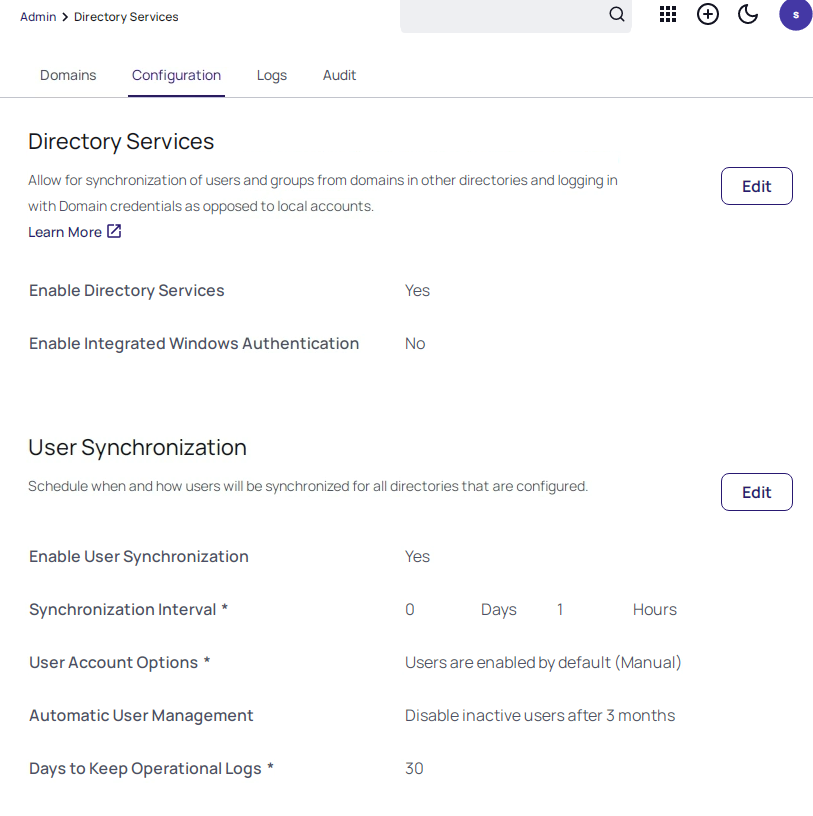Screen dimensions: 813x816
Task: Edit the User Synchronization settings
Action: pos(756,492)
